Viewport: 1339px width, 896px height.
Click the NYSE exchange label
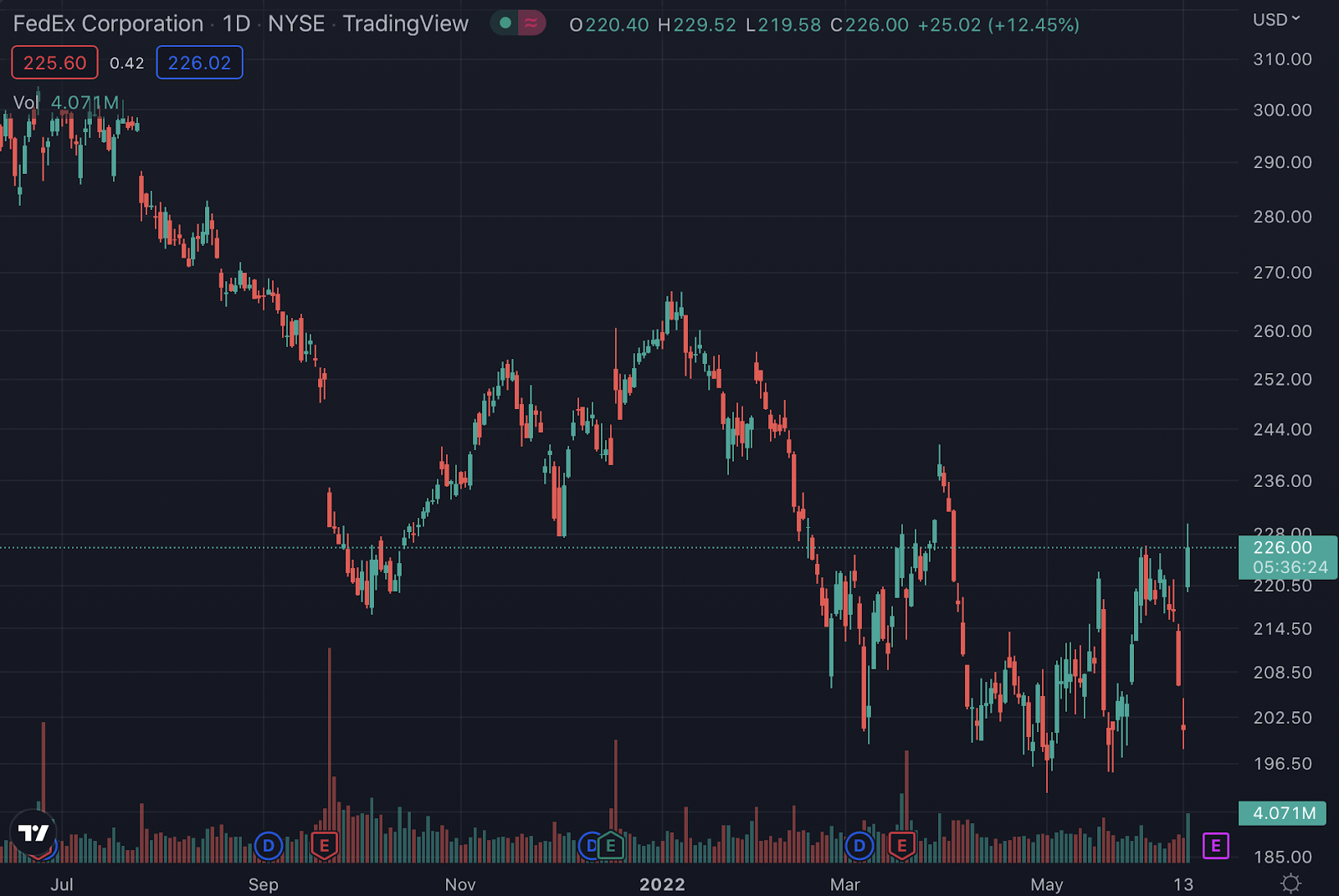(296, 23)
